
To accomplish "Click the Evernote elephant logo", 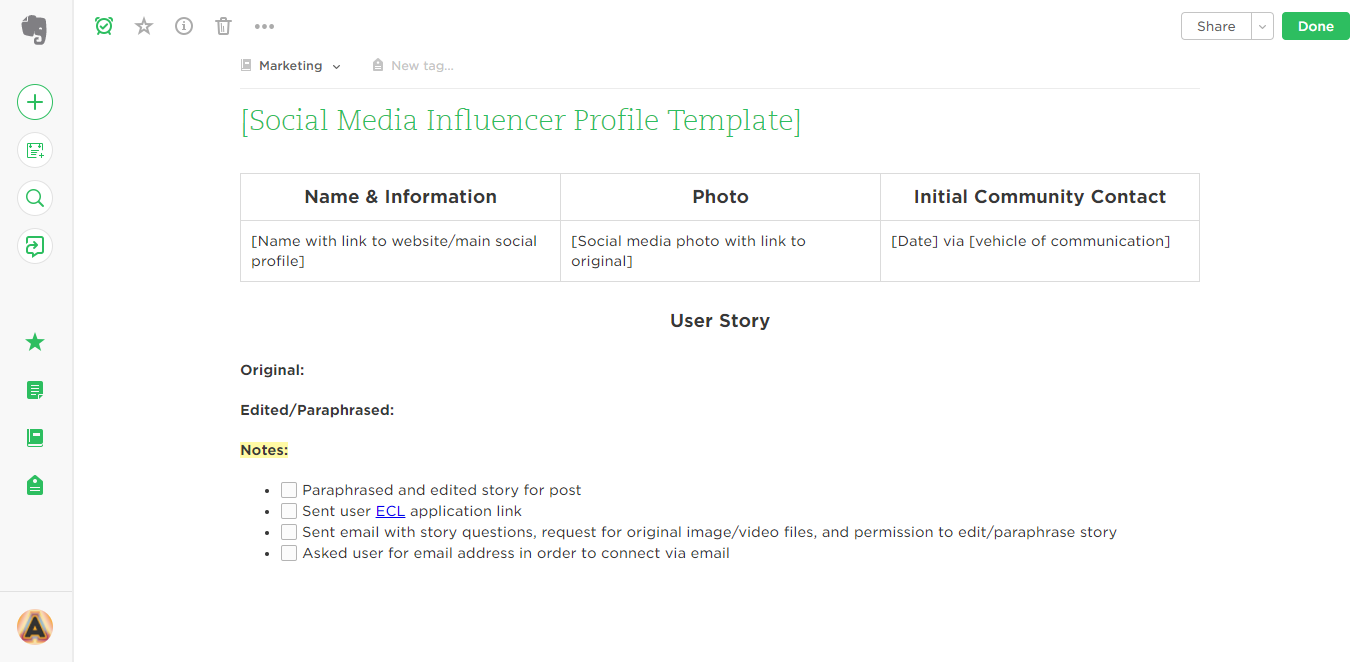I will tap(35, 29).
